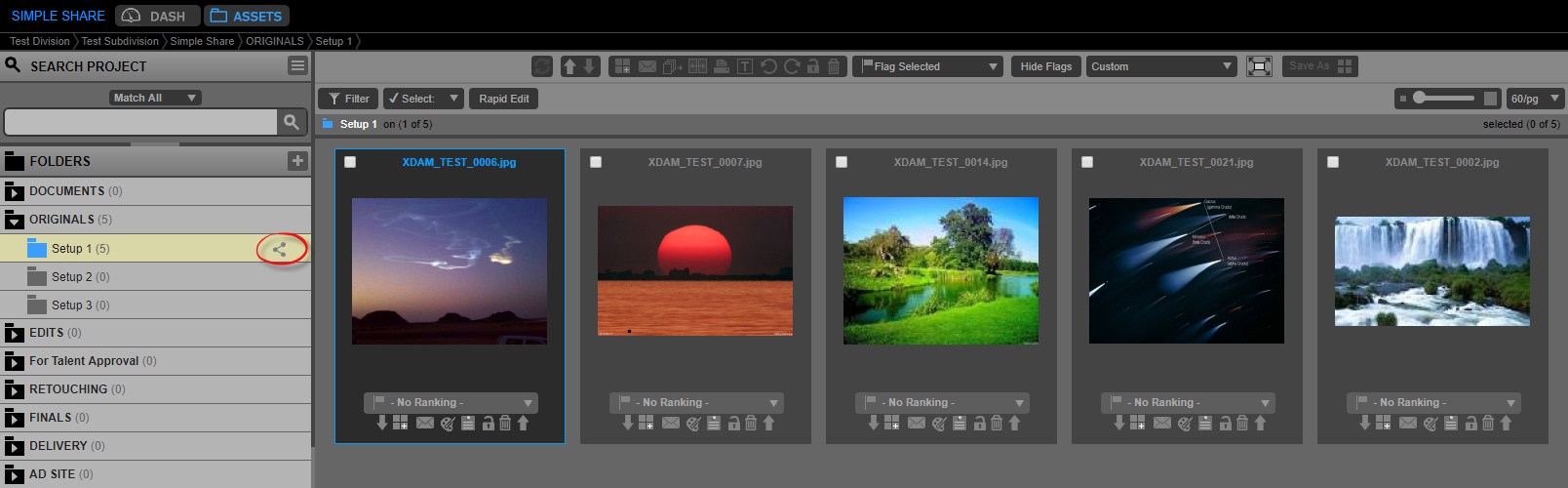
Task: Open the Flag Selected dropdown
Action: click(929, 66)
